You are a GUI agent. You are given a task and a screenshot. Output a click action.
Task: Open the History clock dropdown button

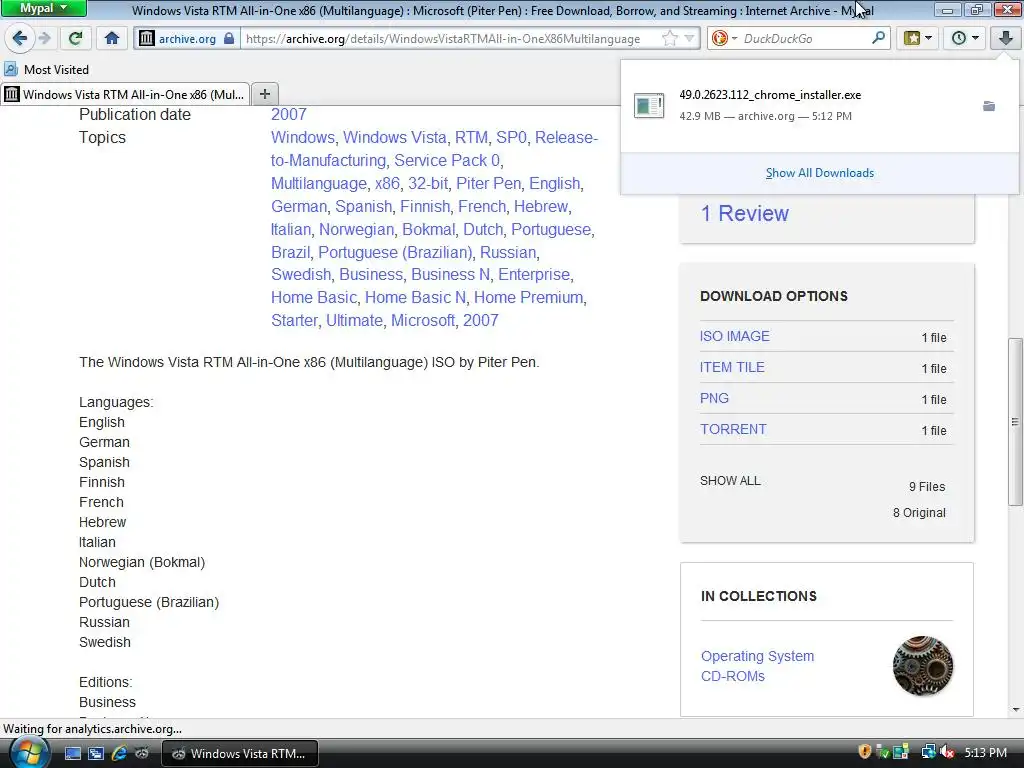965,39
